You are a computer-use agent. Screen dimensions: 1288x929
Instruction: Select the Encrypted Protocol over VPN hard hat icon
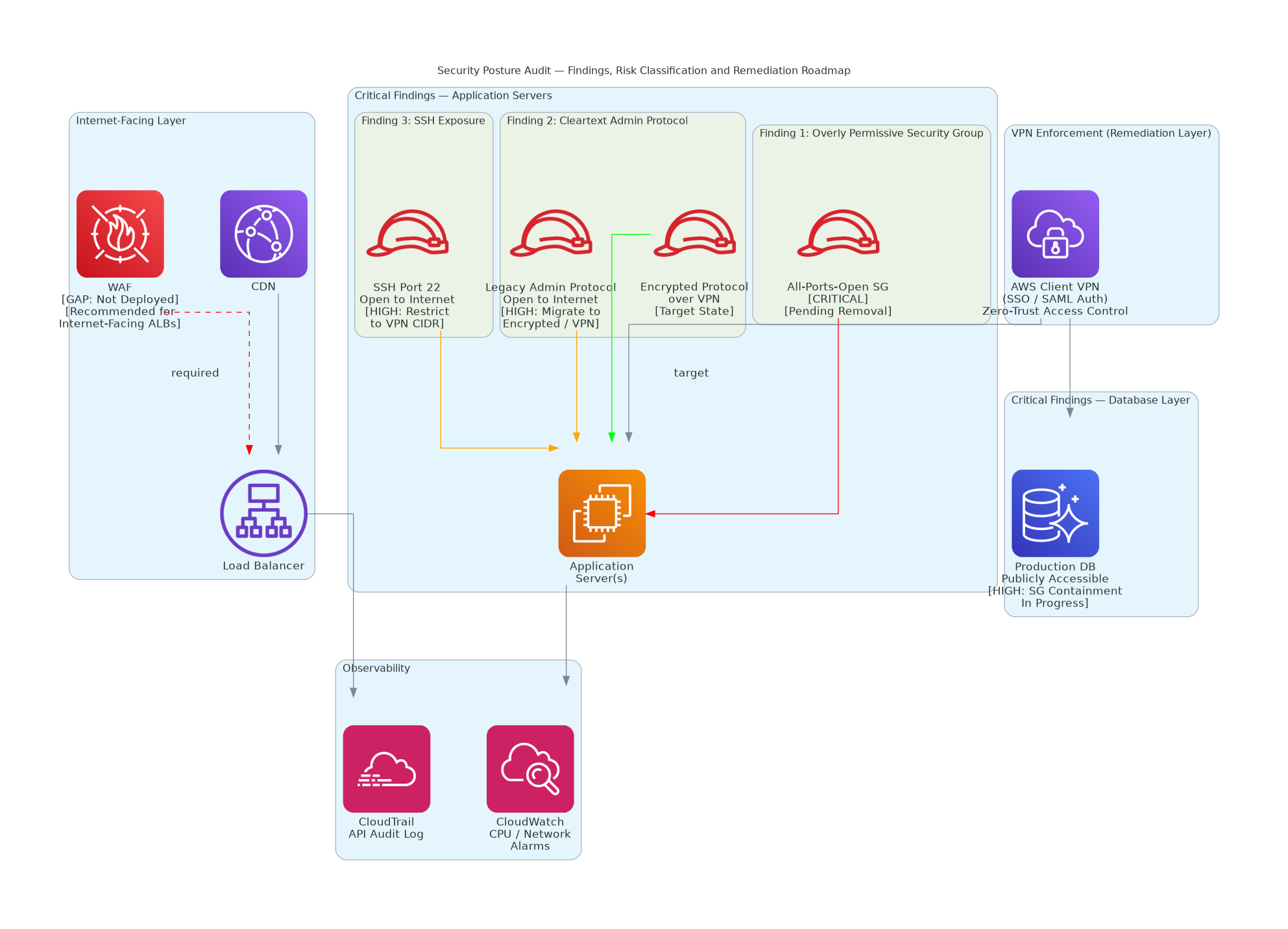(x=694, y=234)
